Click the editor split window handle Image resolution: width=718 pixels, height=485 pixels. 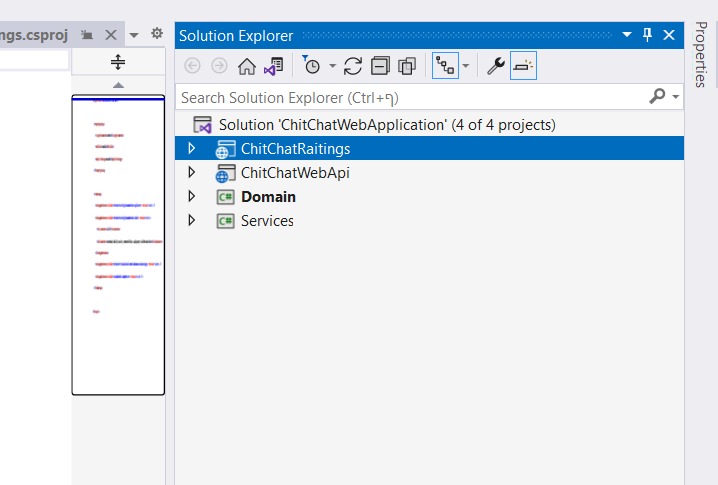click(118, 62)
